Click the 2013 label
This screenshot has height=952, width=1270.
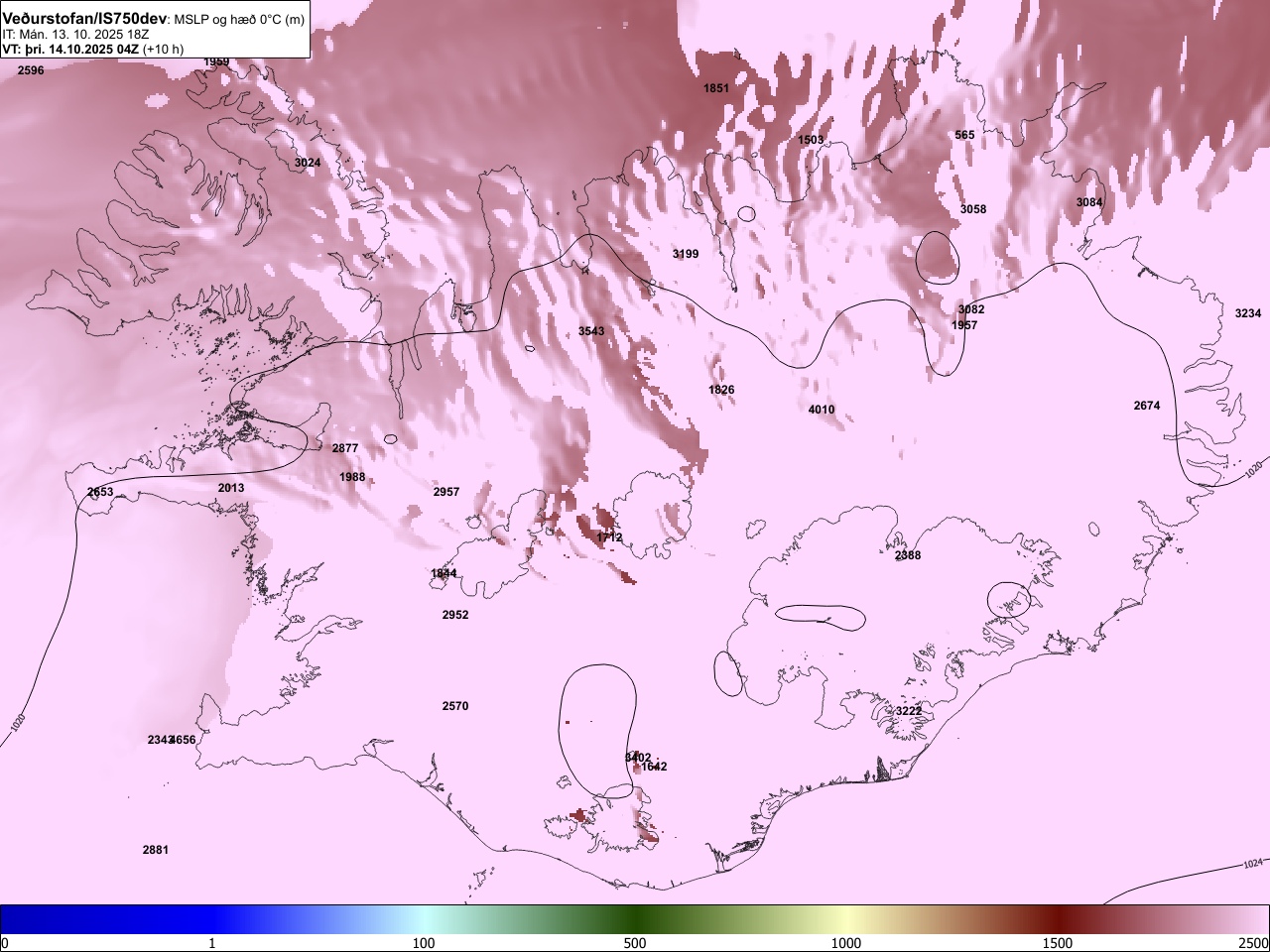[231, 488]
